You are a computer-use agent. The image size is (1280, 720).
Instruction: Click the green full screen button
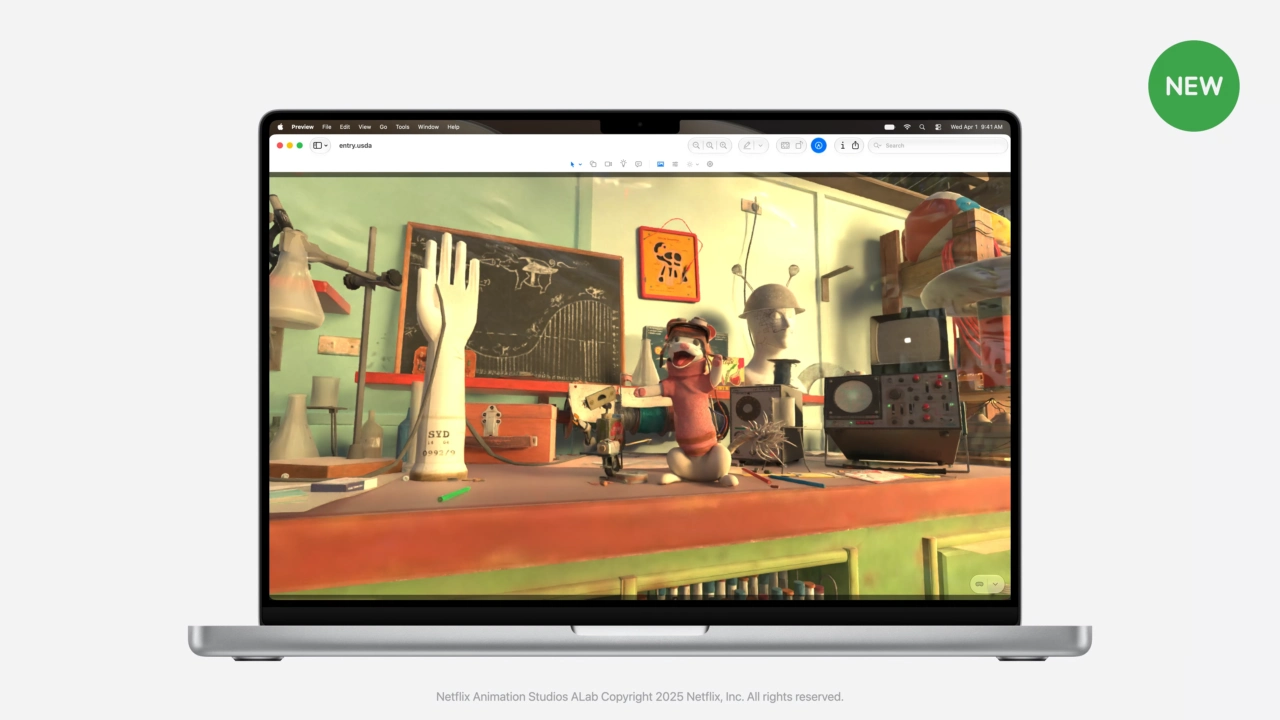coord(300,145)
